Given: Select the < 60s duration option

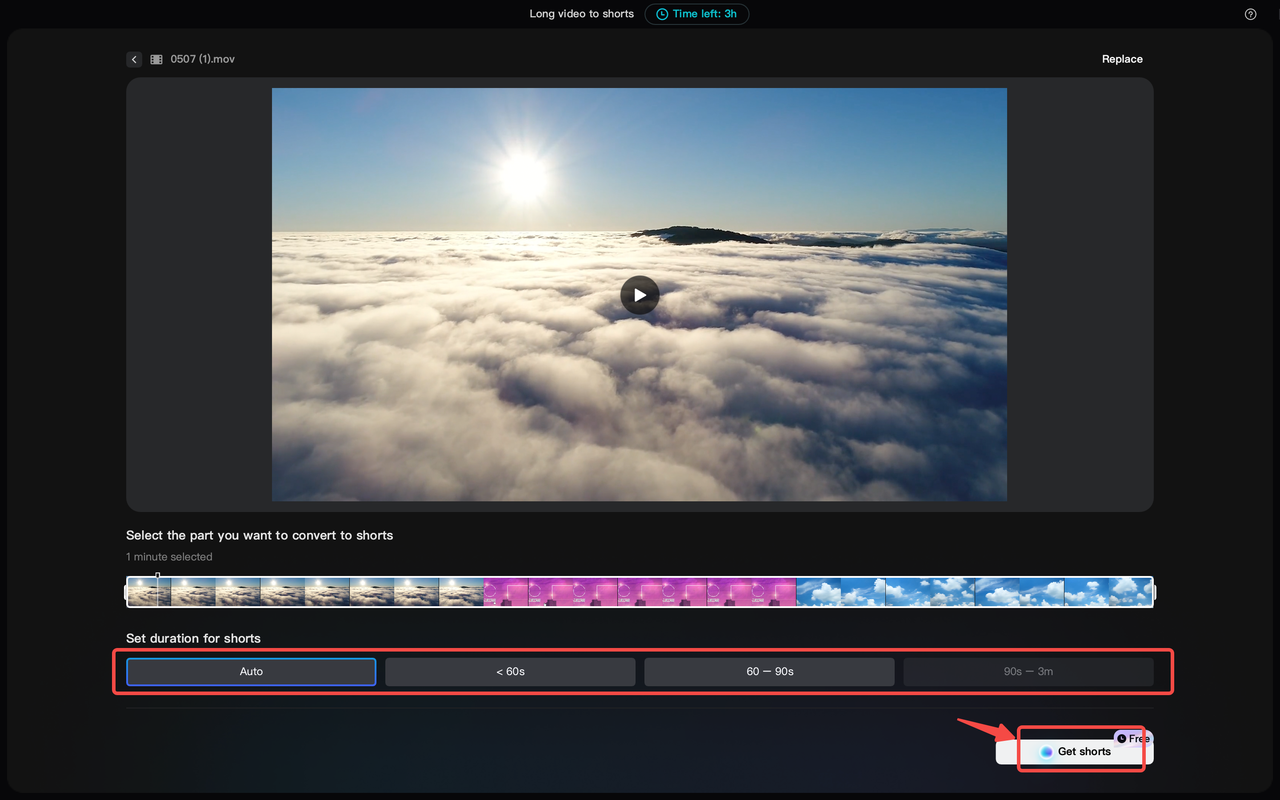Looking at the screenshot, I should tap(509, 671).
